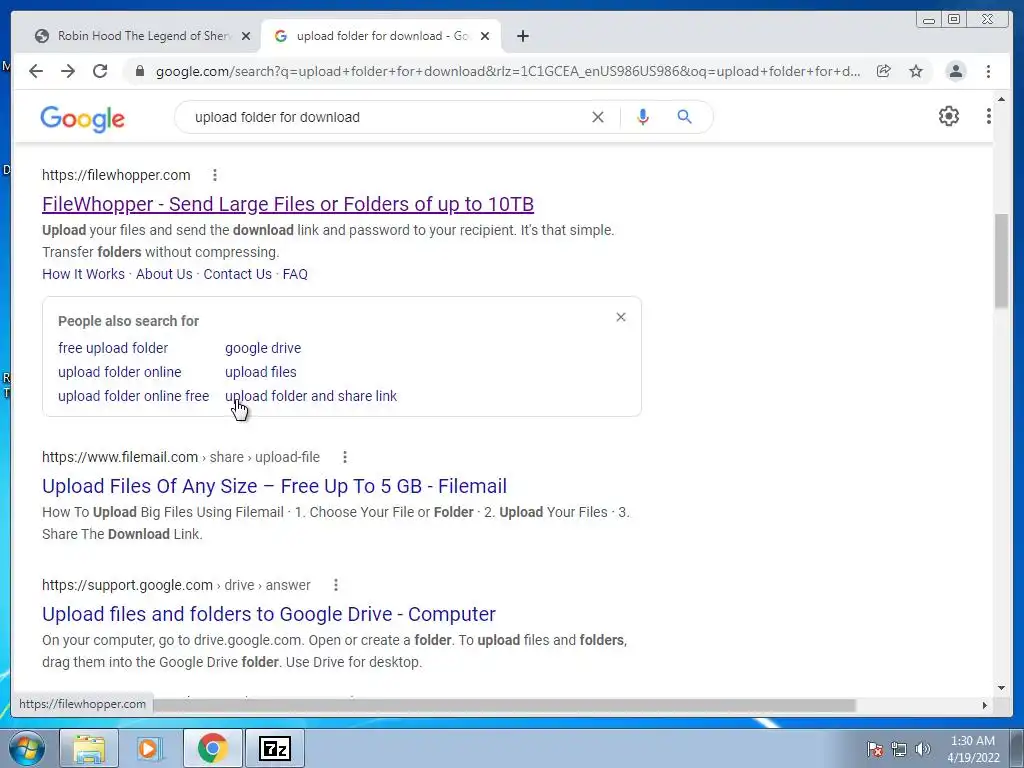Search for upload files suggestion
This screenshot has height=768, width=1024.
[261, 372]
